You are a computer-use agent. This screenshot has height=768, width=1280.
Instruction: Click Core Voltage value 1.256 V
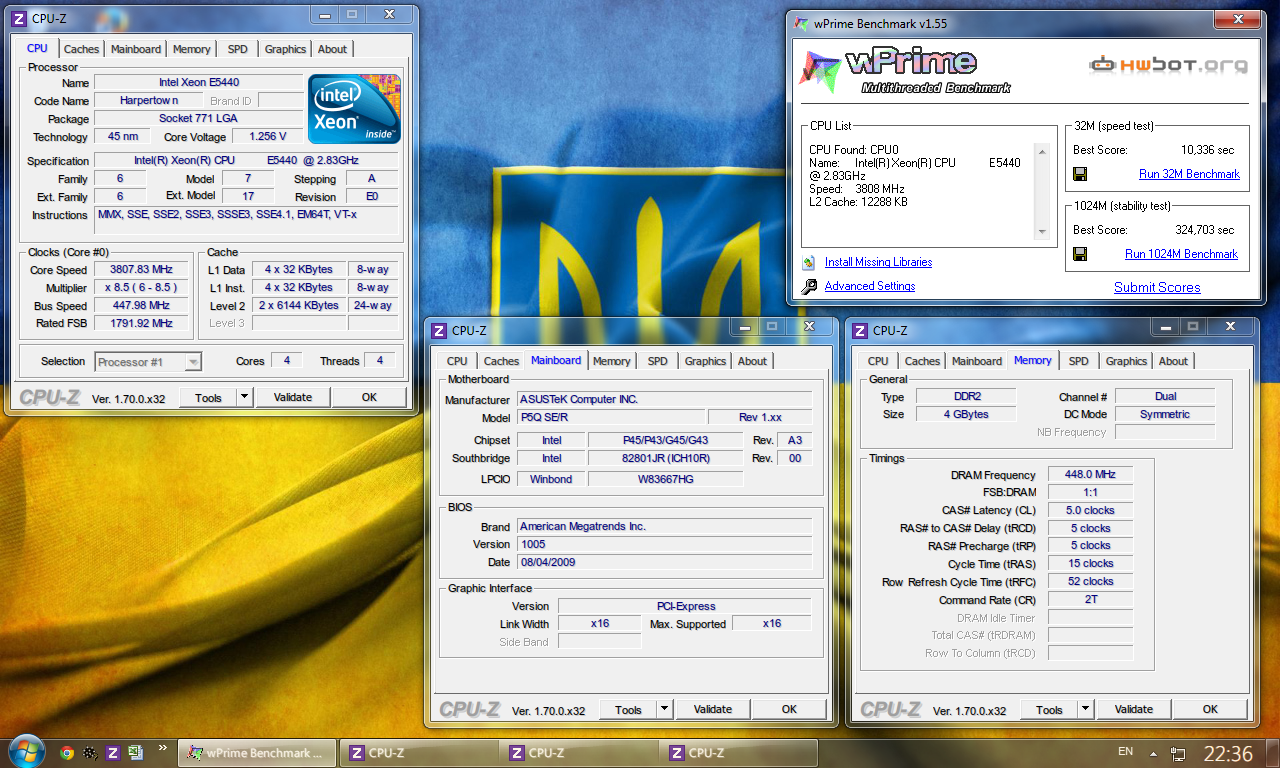pos(267,137)
